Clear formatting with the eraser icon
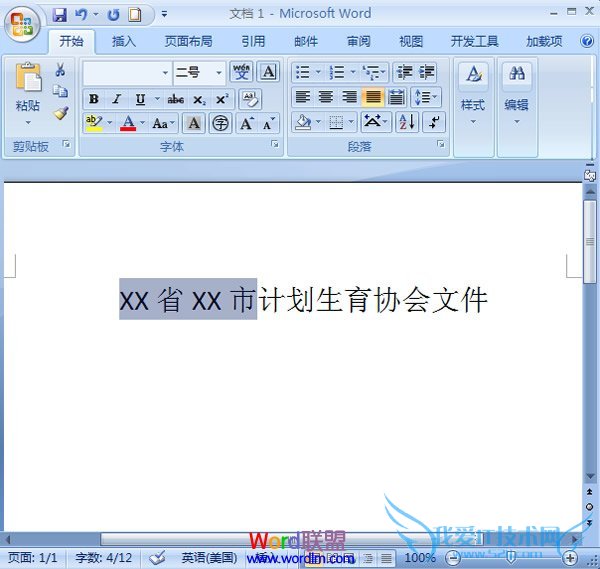The image size is (600, 569). [250, 99]
